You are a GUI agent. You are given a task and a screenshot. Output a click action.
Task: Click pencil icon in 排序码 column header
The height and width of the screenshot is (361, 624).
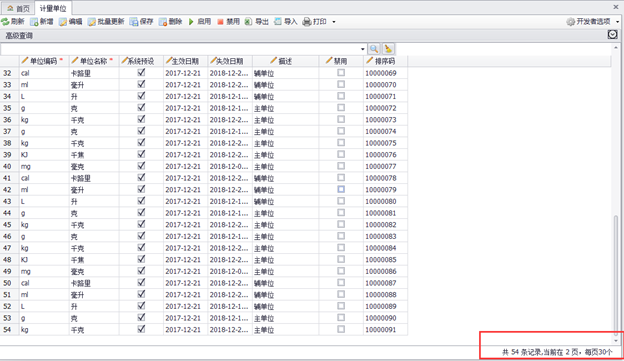(370, 60)
